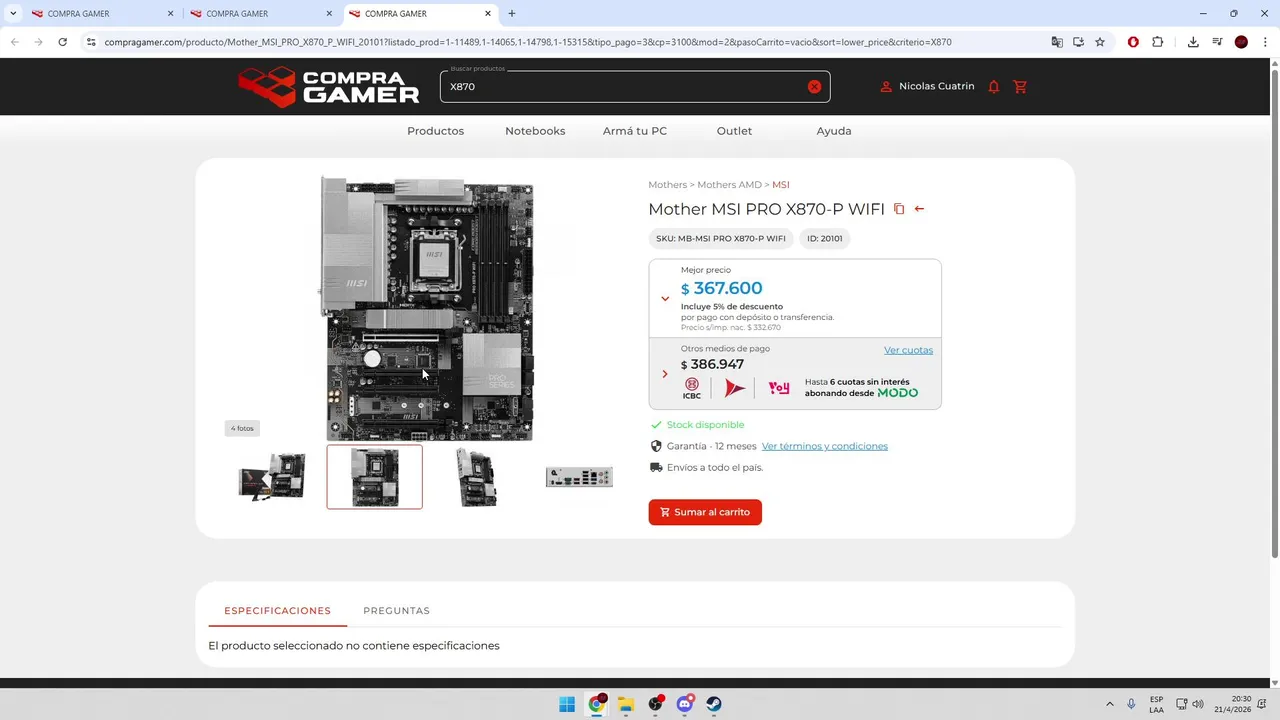Open the Outlet section
The width and height of the screenshot is (1280, 720).
click(734, 131)
